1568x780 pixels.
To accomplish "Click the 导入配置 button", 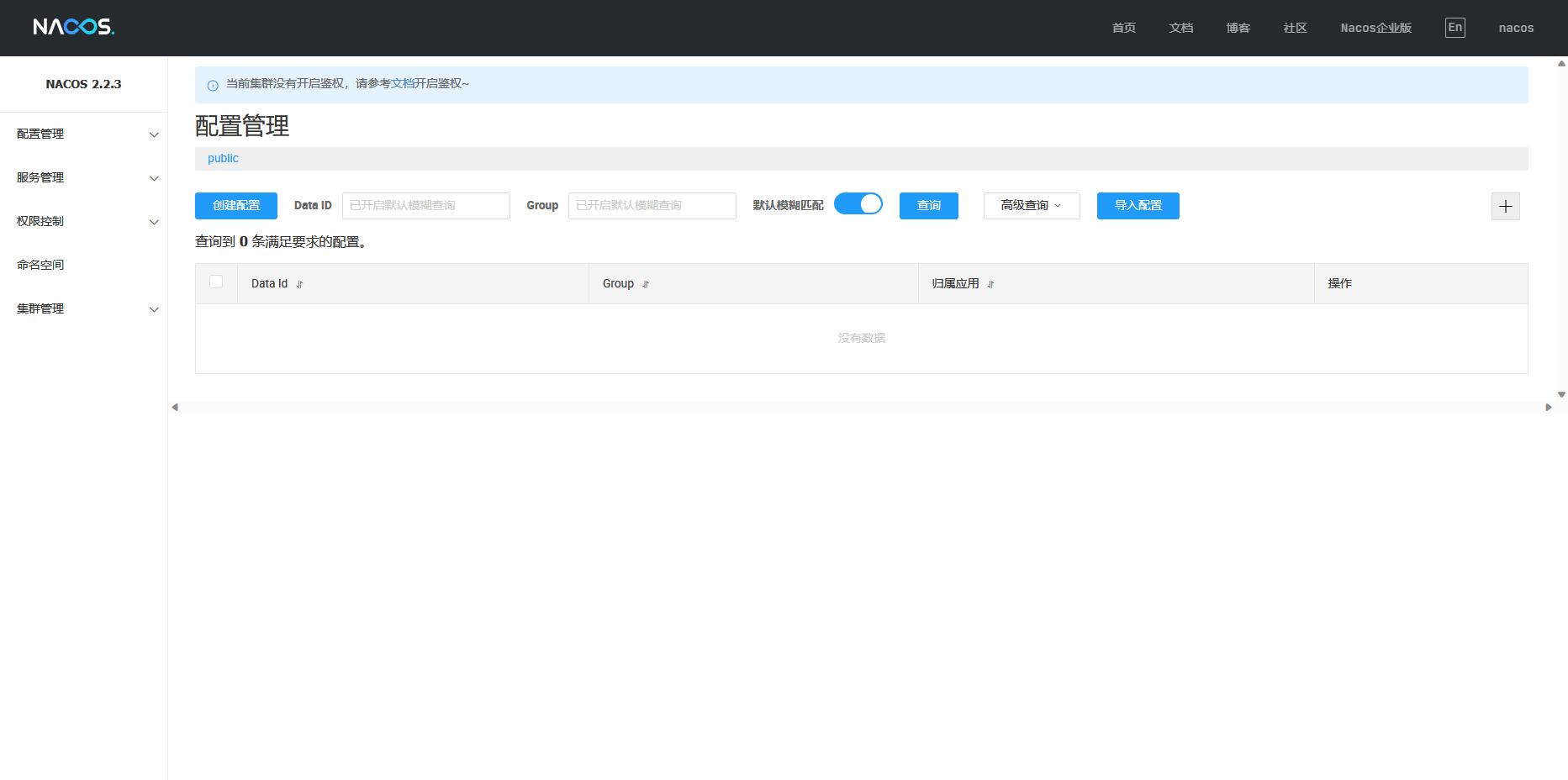I will [x=1138, y=206].
